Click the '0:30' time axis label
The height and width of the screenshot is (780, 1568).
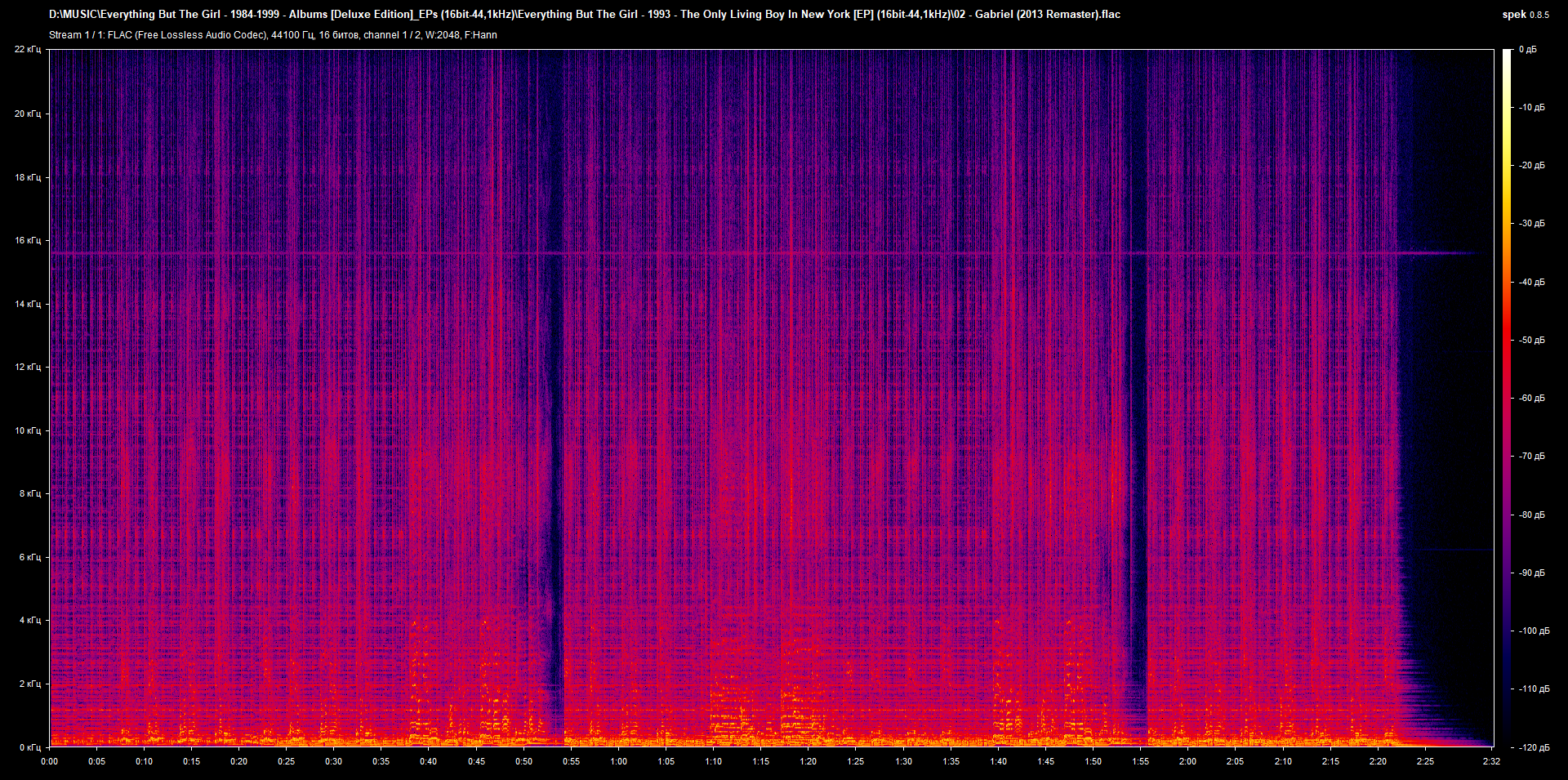[x=334, y=761]
